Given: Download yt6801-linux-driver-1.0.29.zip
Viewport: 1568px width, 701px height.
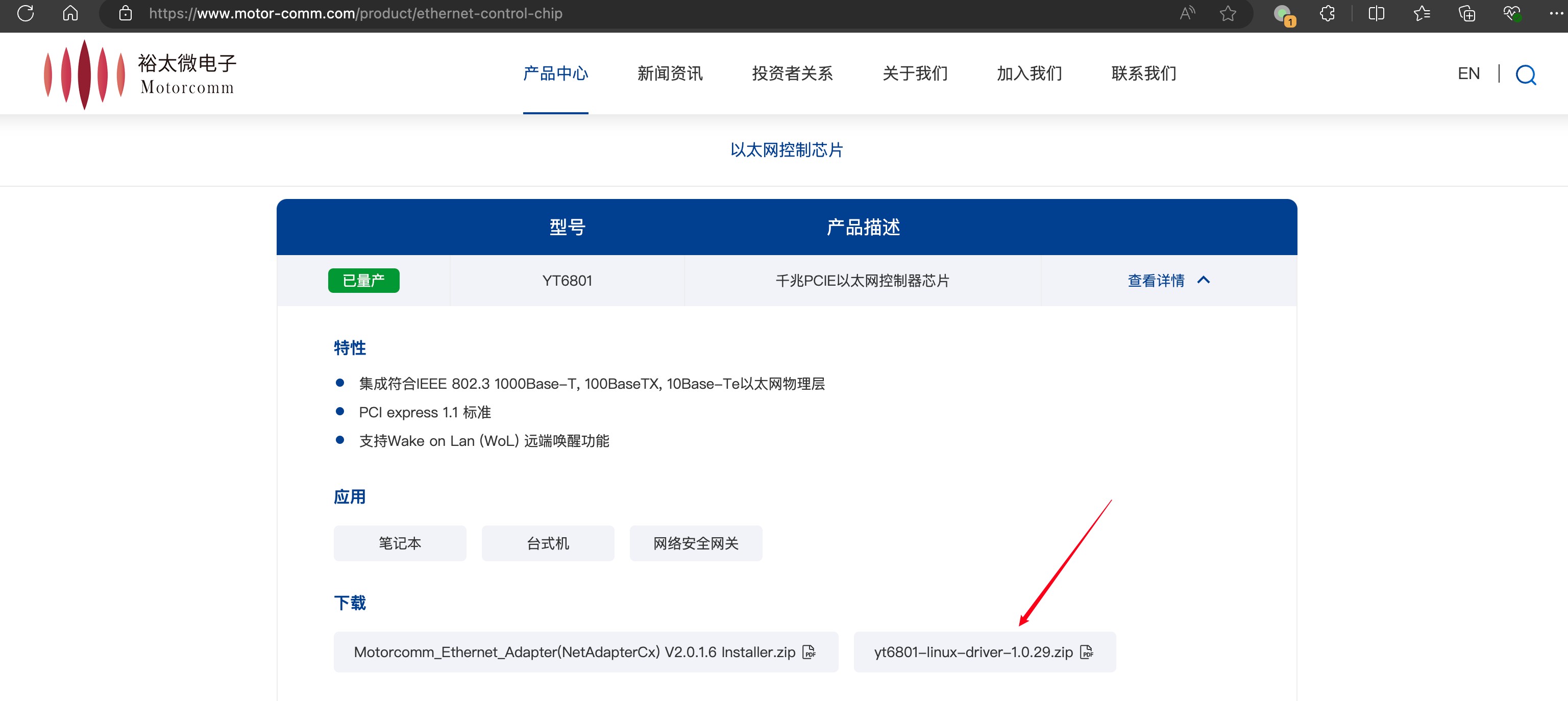Looking at the screenshot, I should [984, 652].
